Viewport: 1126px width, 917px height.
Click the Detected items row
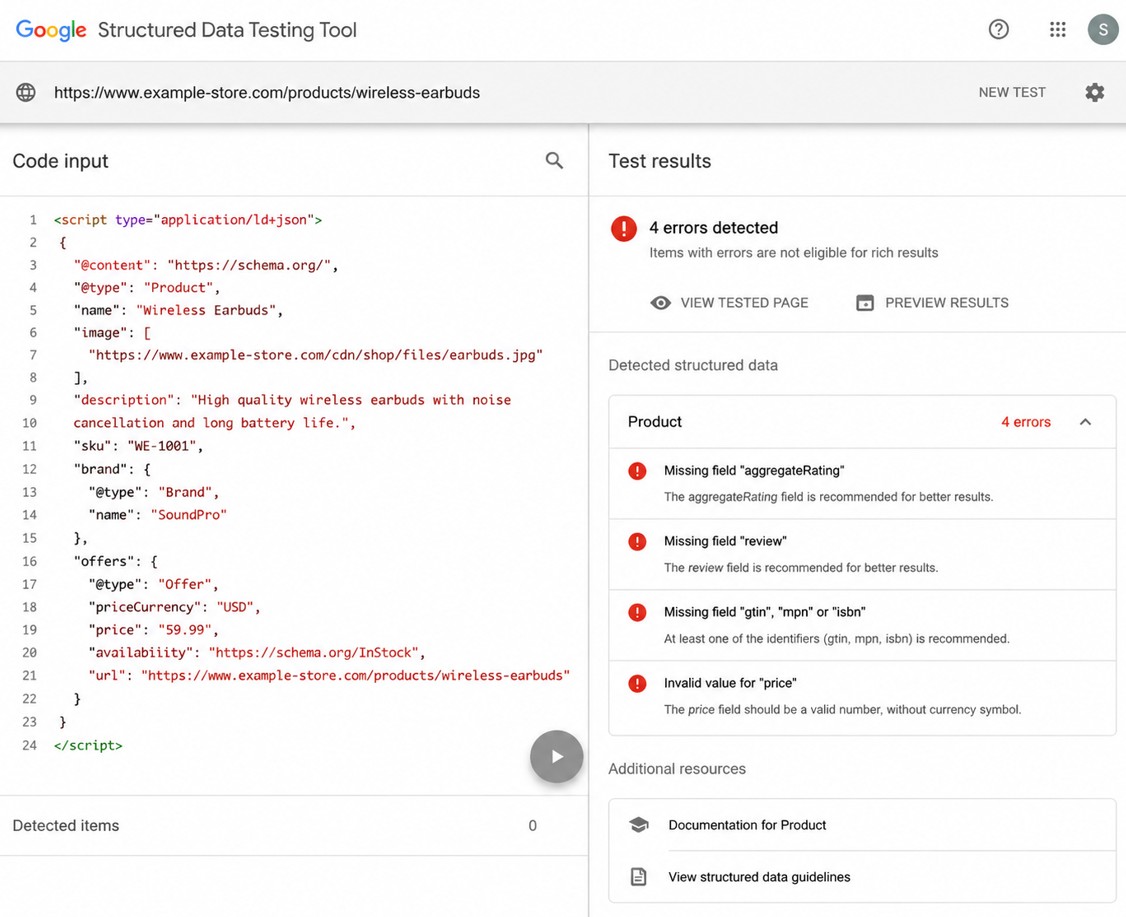coord(294,826)
